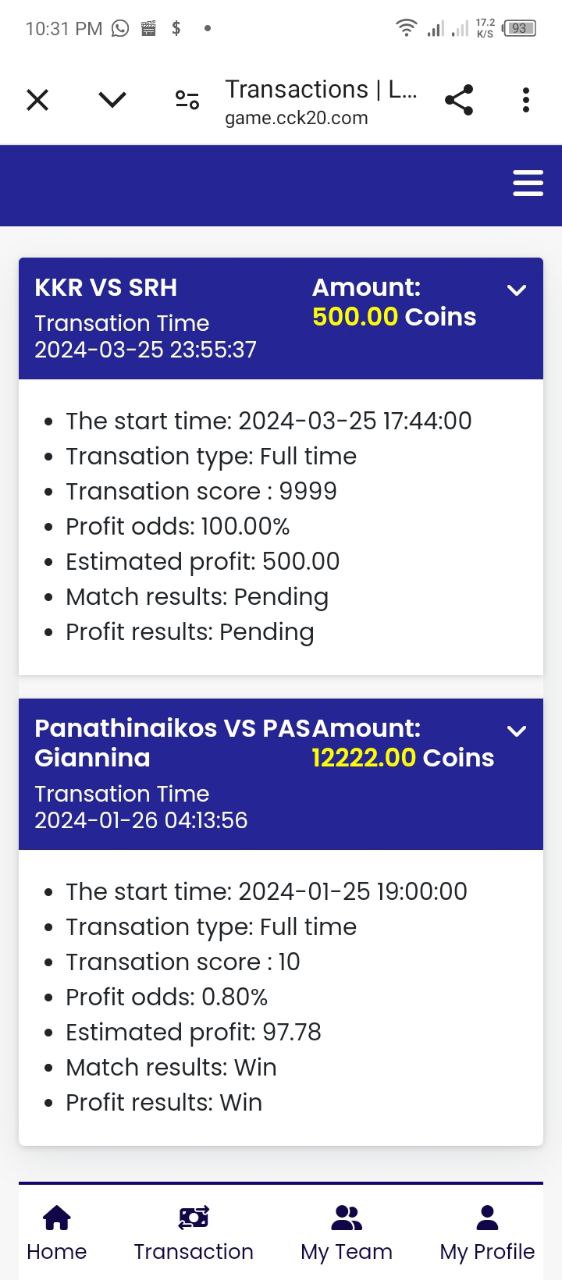Tap the share icon in browser bar
Screen dimensions: 562x1280
coord(458,100)
